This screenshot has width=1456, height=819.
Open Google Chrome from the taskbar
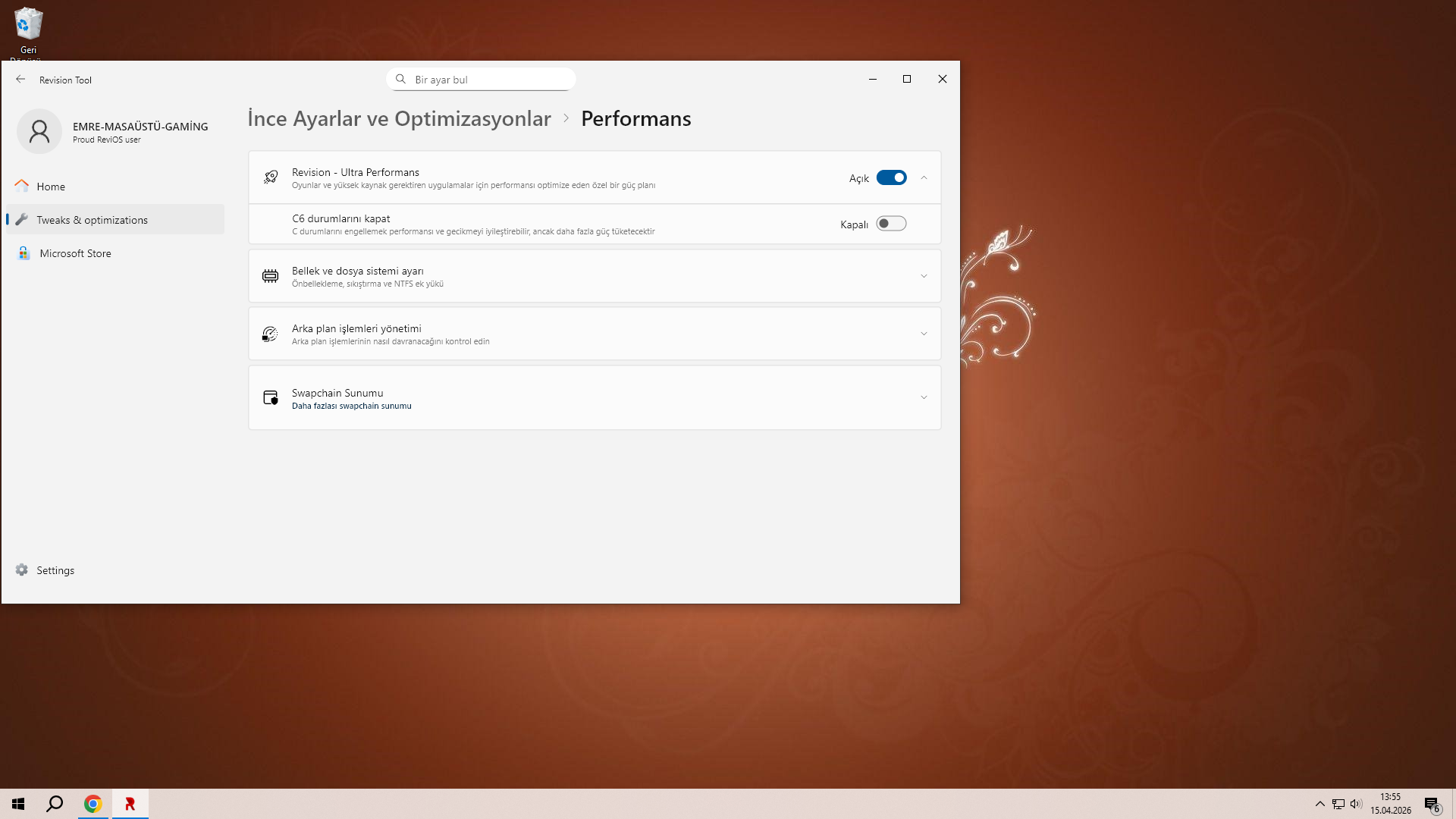(93, 804)
